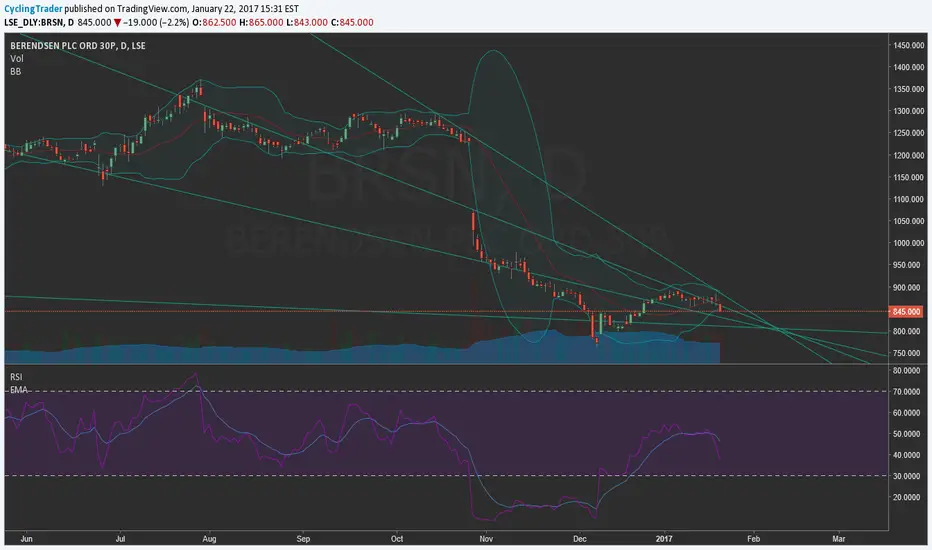
Task: Click the 1150.000 price axis label
Action: pos(909,177)
